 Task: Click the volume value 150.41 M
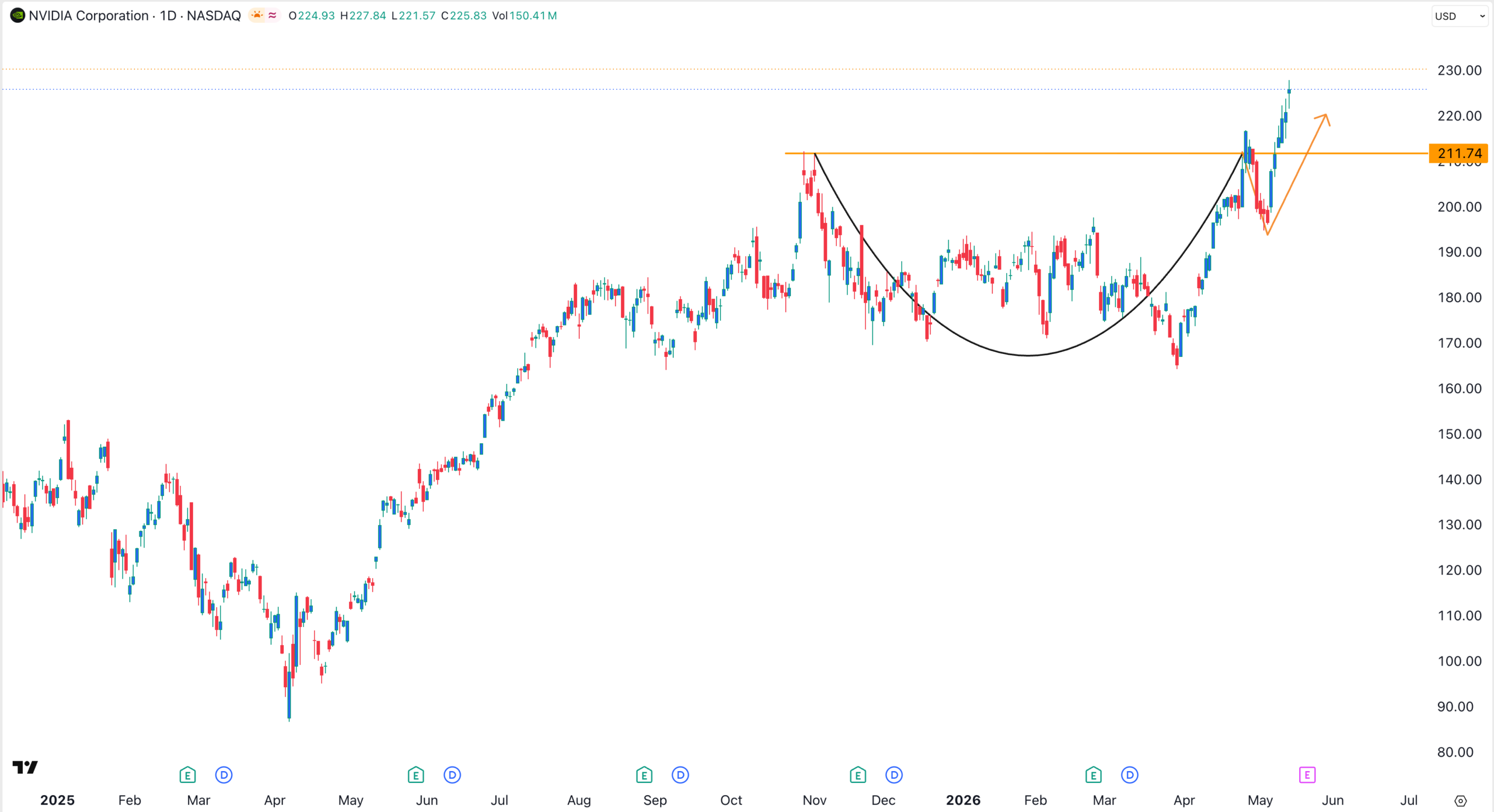tap(533, 16)
